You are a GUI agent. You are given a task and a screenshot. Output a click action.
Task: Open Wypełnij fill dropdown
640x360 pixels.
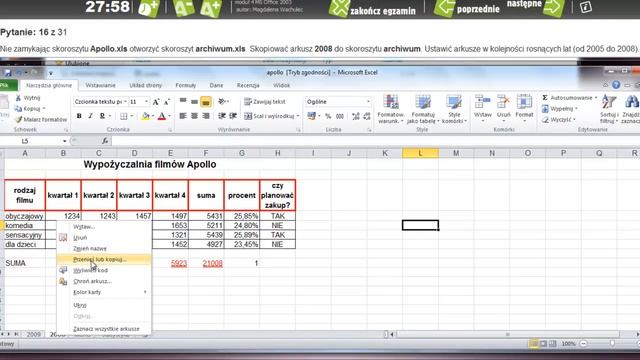click(x=560, y=109)
